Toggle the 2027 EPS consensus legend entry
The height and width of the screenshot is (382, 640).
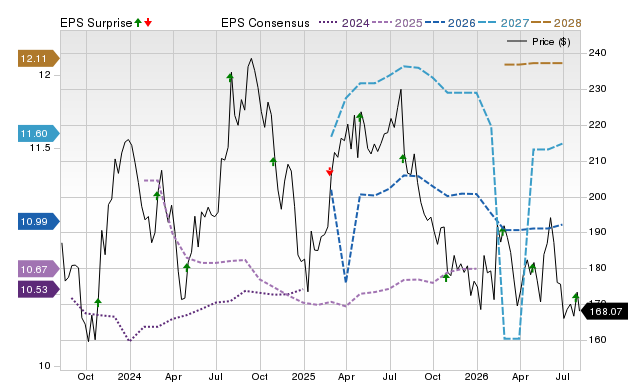(503, 23)
